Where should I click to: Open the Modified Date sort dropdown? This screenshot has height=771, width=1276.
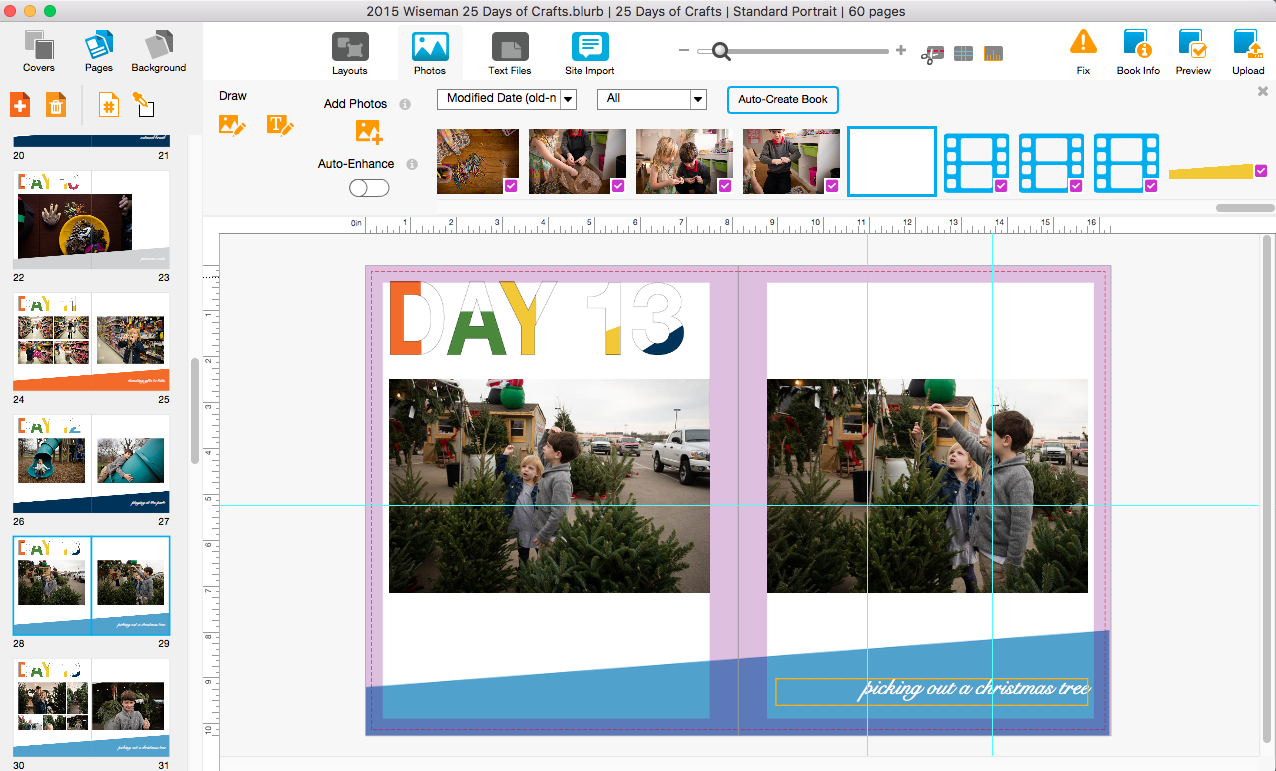pos(507,99)
